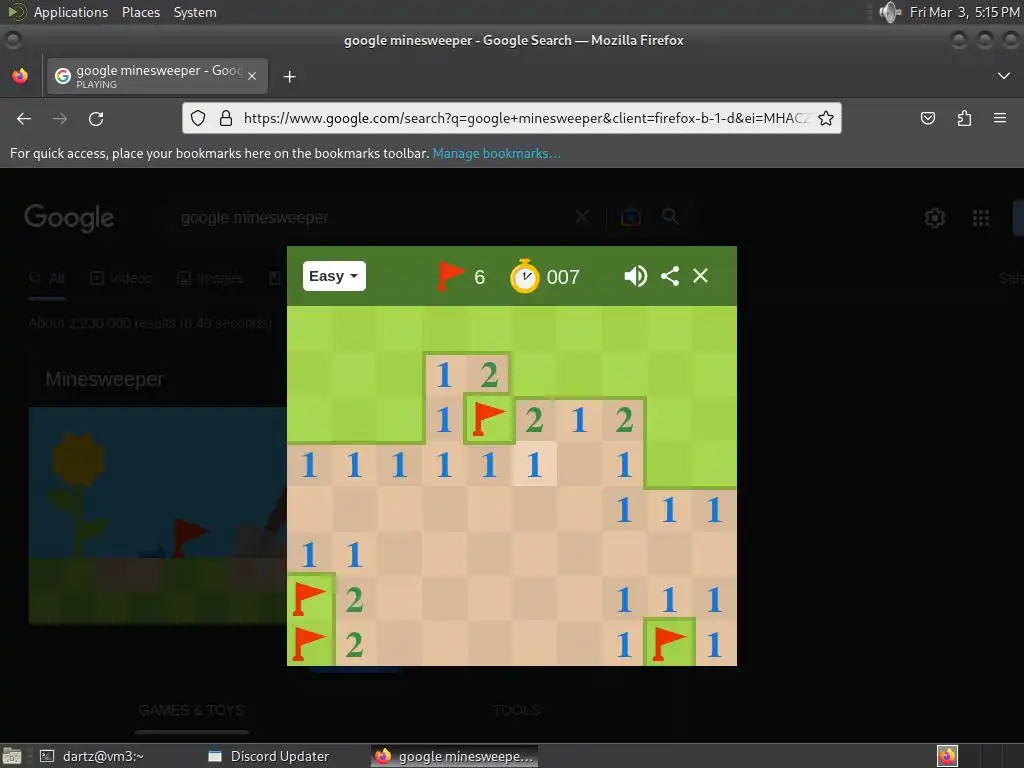Close the Minesweeper game overlay
1024x768 pixels.
[x=701, y=276]
